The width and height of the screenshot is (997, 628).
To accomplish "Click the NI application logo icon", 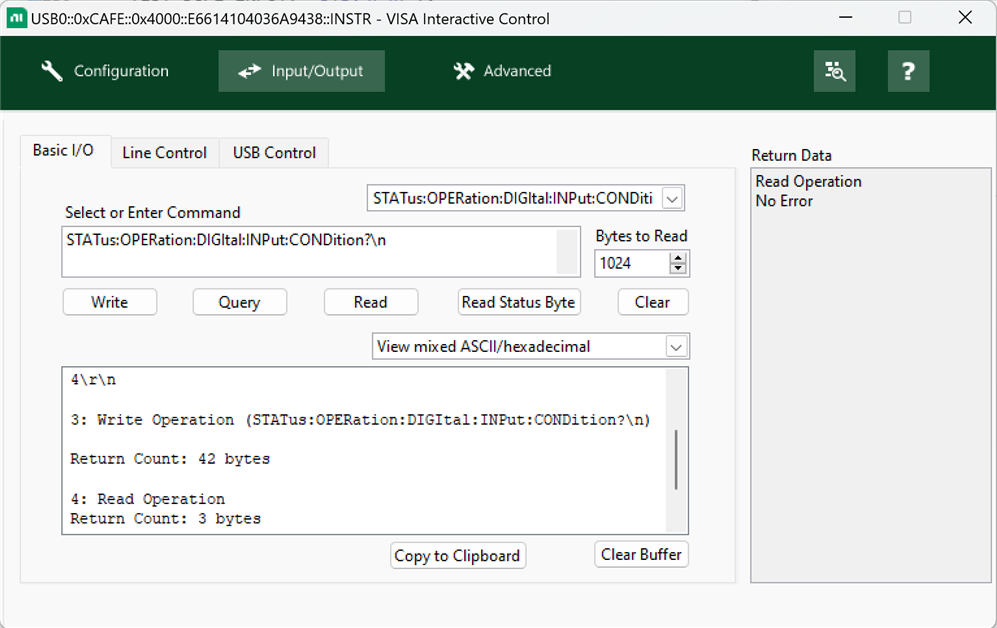I will click(16, 18).
